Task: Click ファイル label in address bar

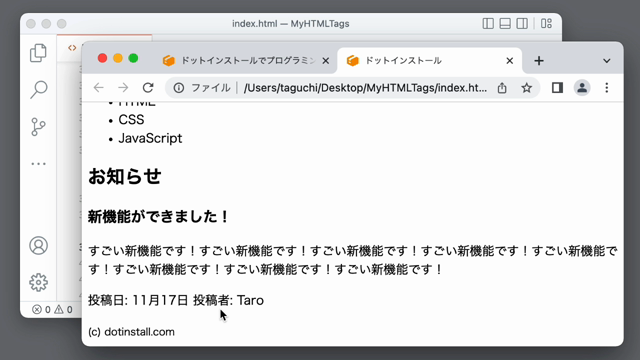Action: (211, 88)
